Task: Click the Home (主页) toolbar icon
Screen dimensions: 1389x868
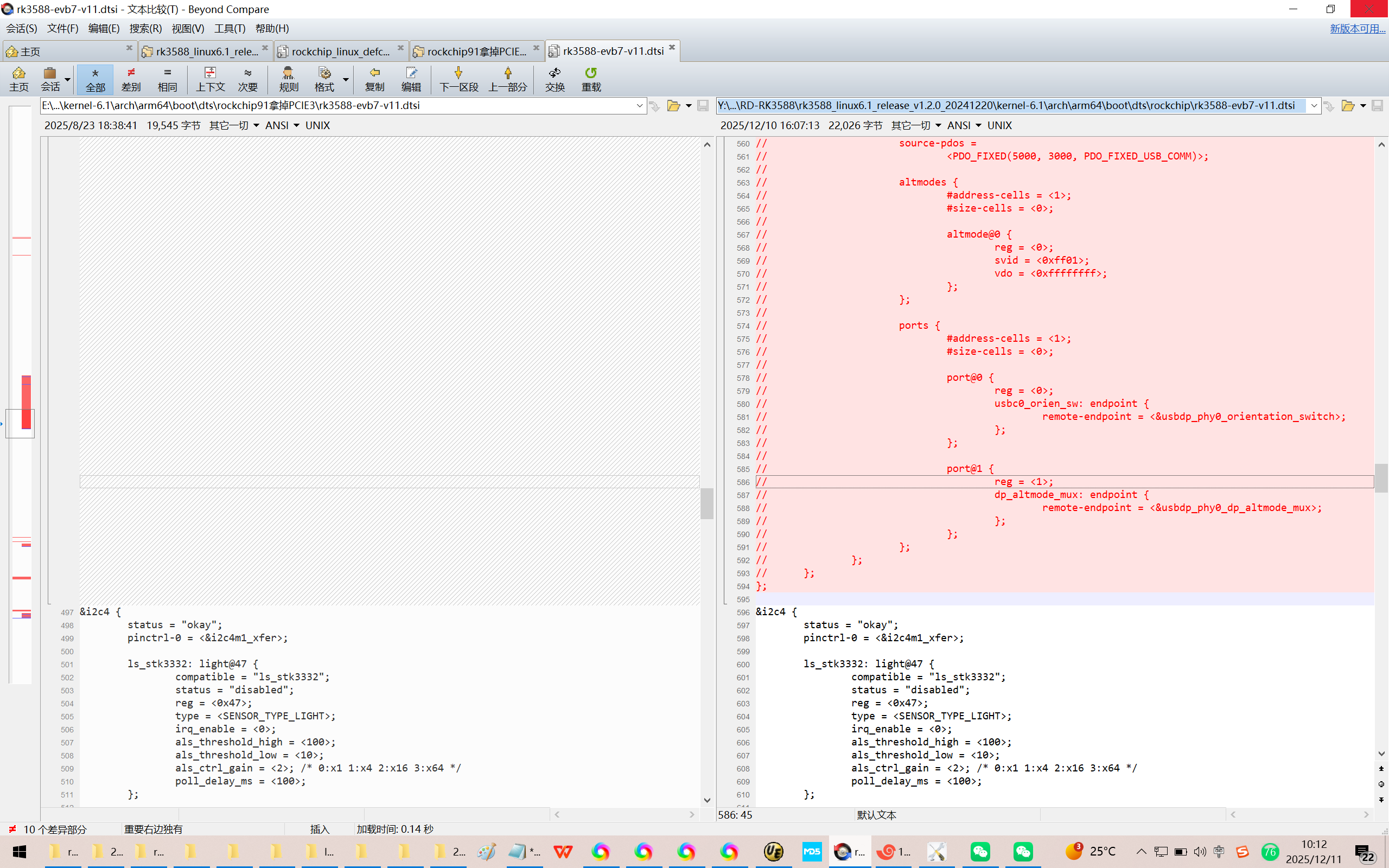Action: click(x=18, y=79)
